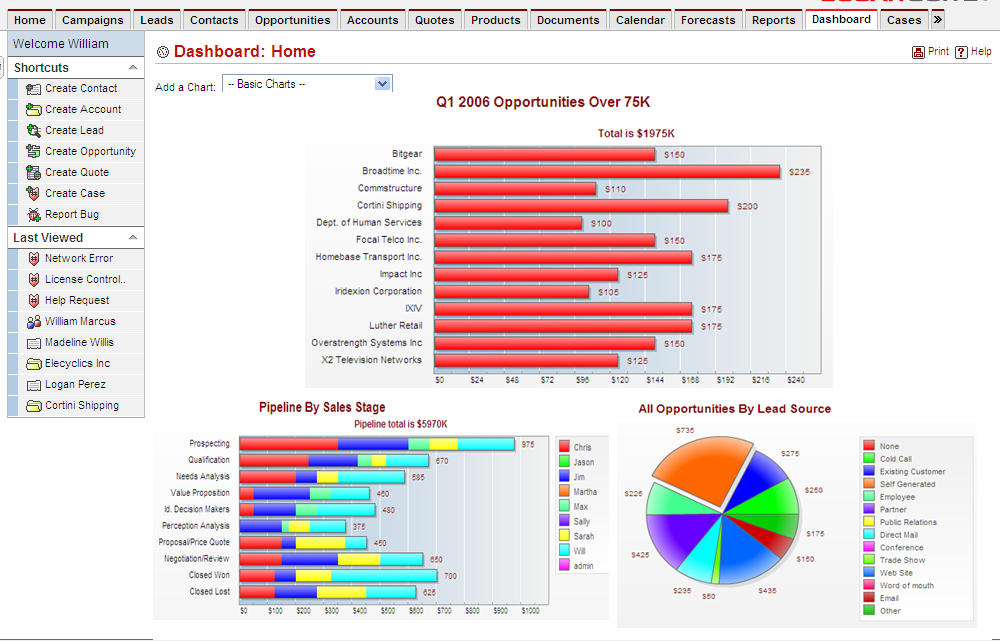
Task: Open the Cortini Shipping recent item link
Action: [x=81, y=406]
